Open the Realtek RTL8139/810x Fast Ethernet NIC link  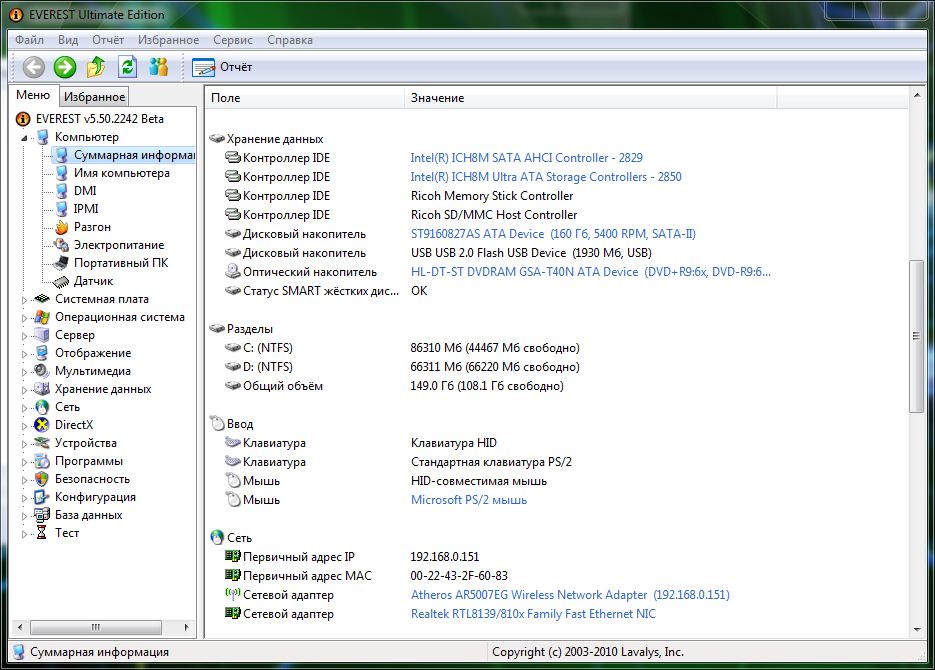533,614
